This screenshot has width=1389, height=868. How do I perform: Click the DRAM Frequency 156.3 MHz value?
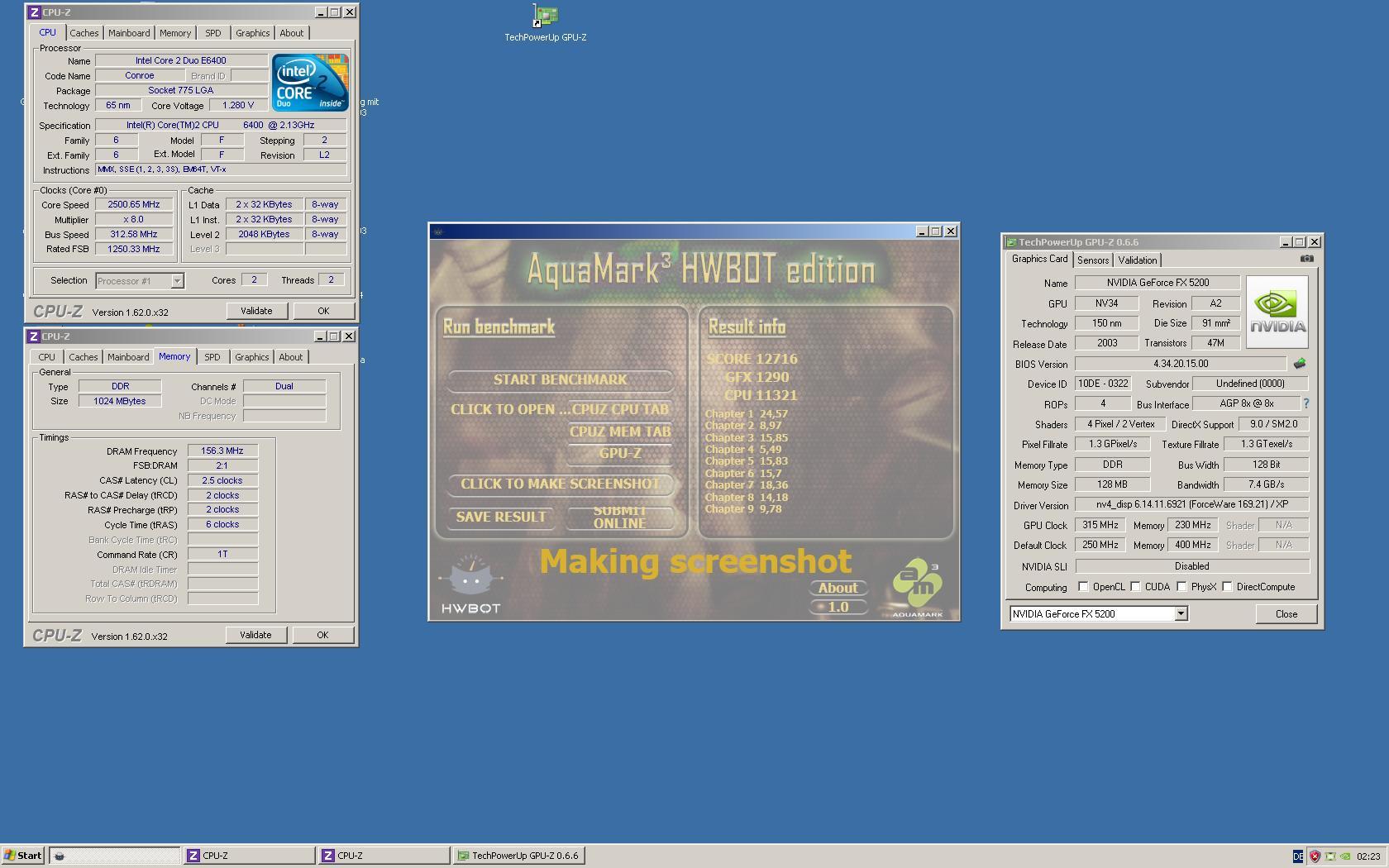click(222, 451)
